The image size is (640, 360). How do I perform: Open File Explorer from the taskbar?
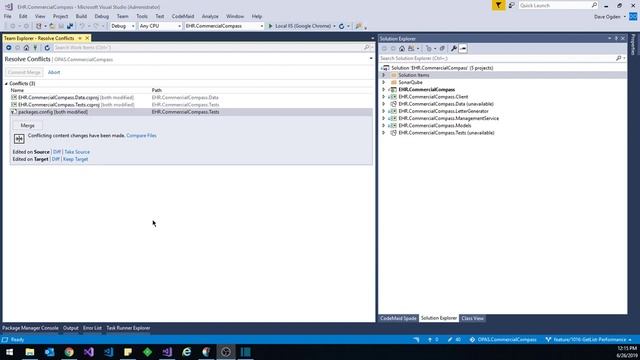pos(30,352)
